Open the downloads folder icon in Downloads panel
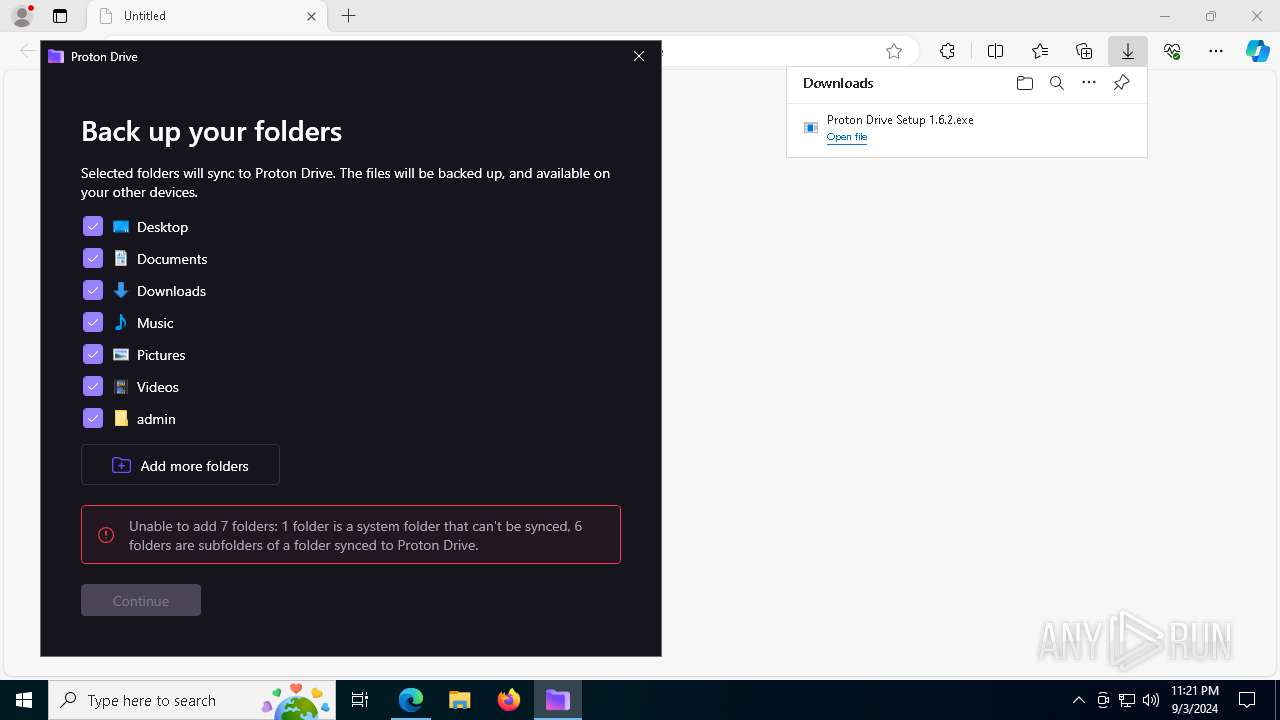Screen dimensions: 1280x720 [x=1024, y=83]
